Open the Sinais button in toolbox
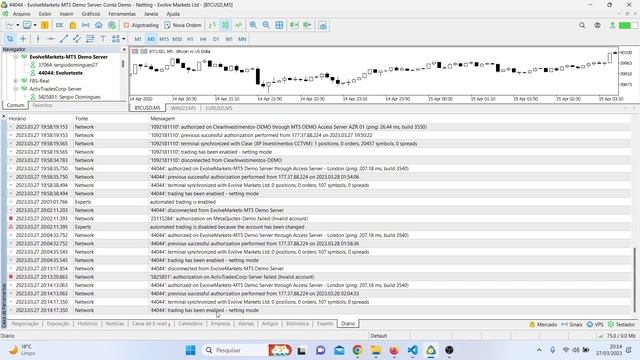Screen dimensions: 640x360 pyautogui.click(x=572, y=324)
